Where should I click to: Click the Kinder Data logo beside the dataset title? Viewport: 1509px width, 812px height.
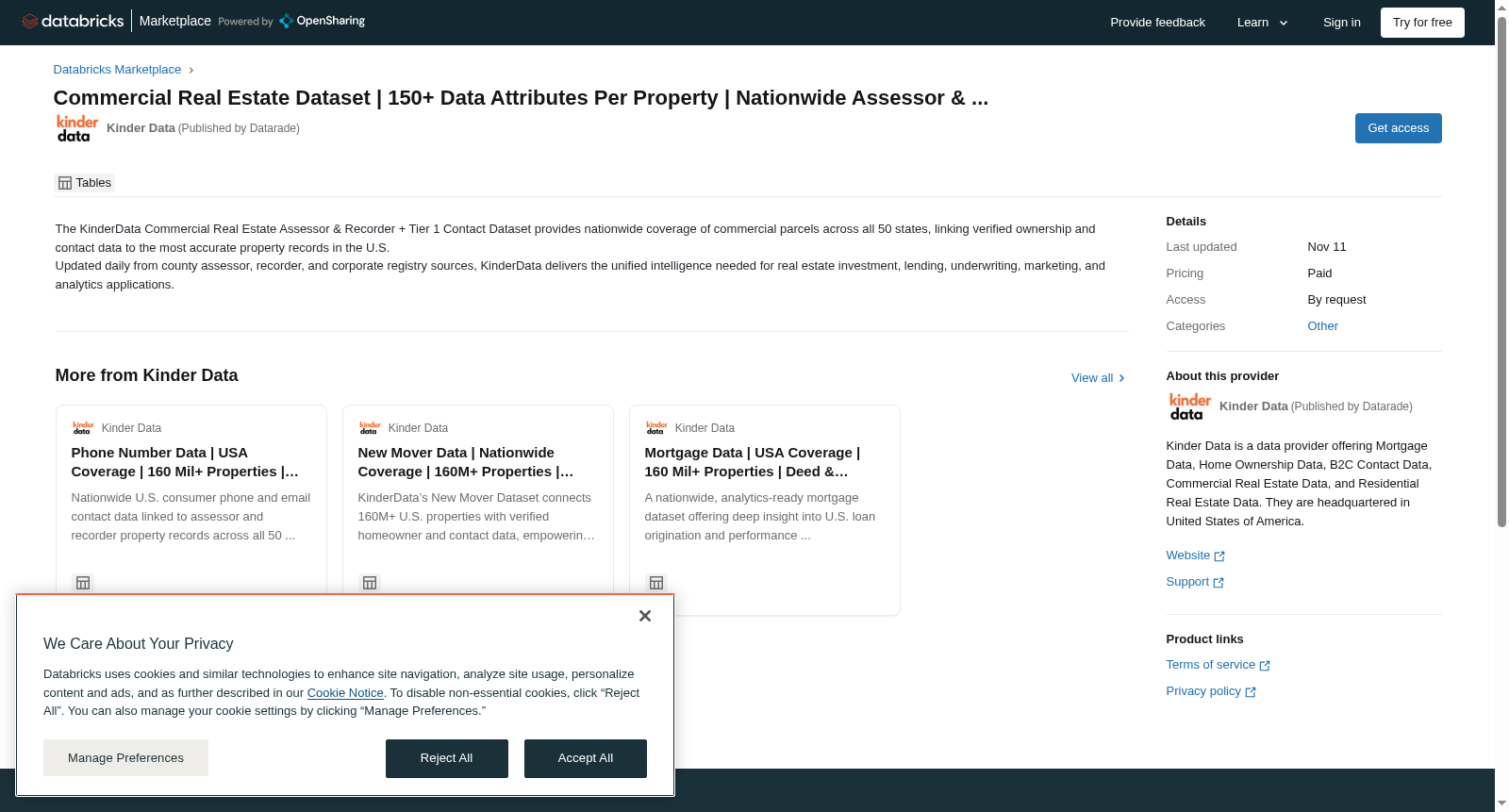(76, 128)
